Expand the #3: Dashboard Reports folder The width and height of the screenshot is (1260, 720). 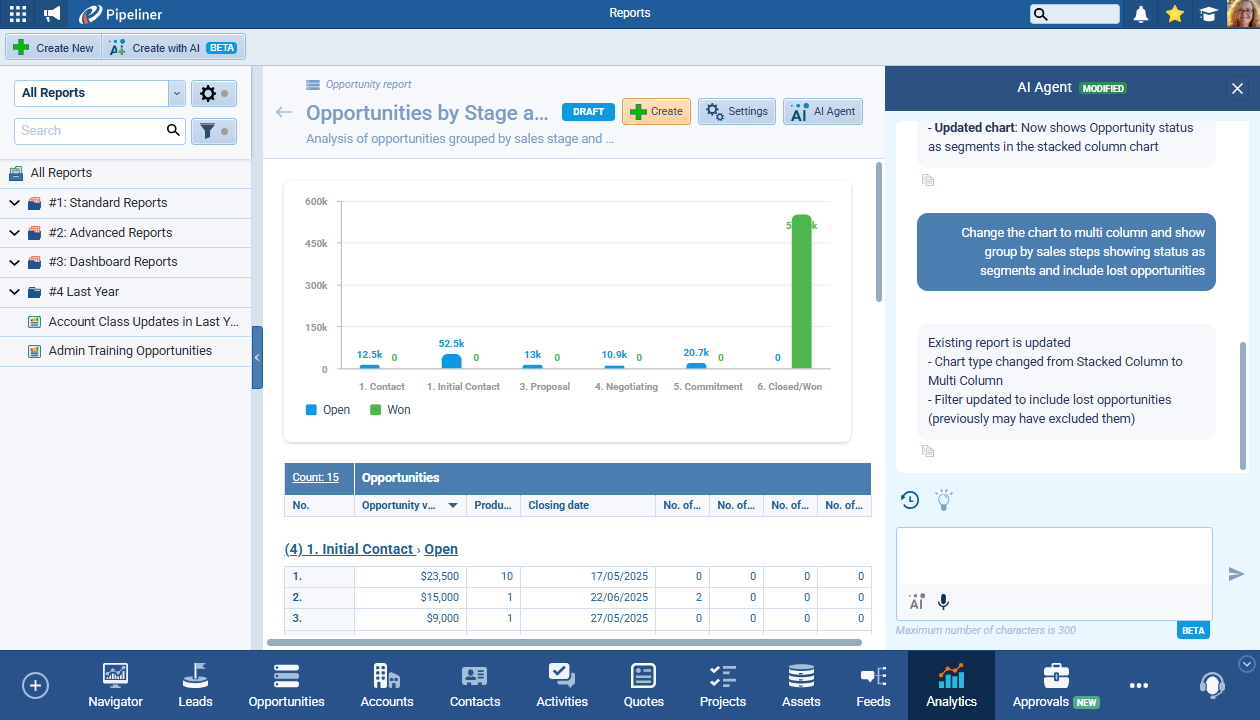coord(15,262)
